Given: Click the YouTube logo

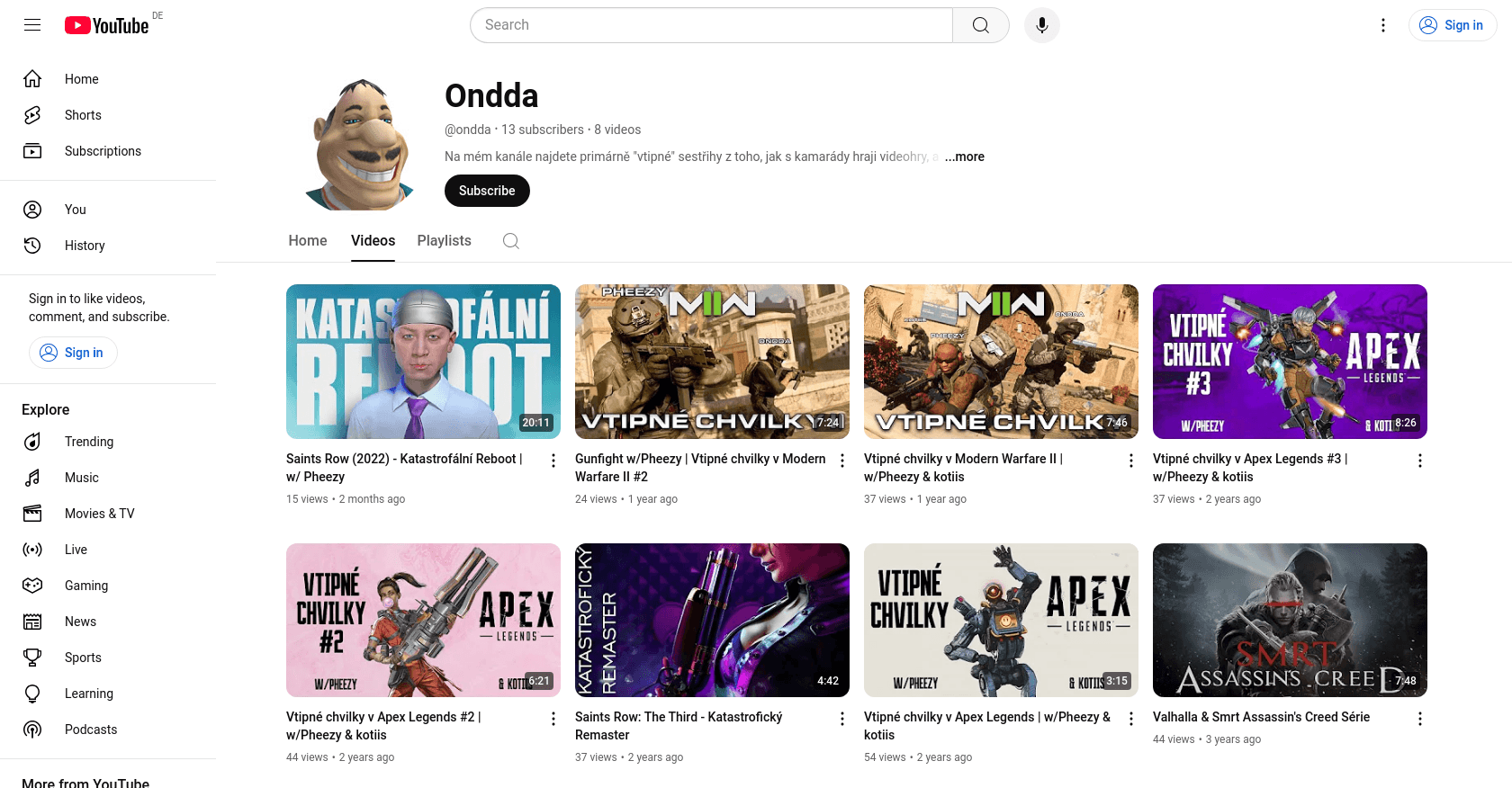Looking at the screenshot, I should click(x=106, y=25).
